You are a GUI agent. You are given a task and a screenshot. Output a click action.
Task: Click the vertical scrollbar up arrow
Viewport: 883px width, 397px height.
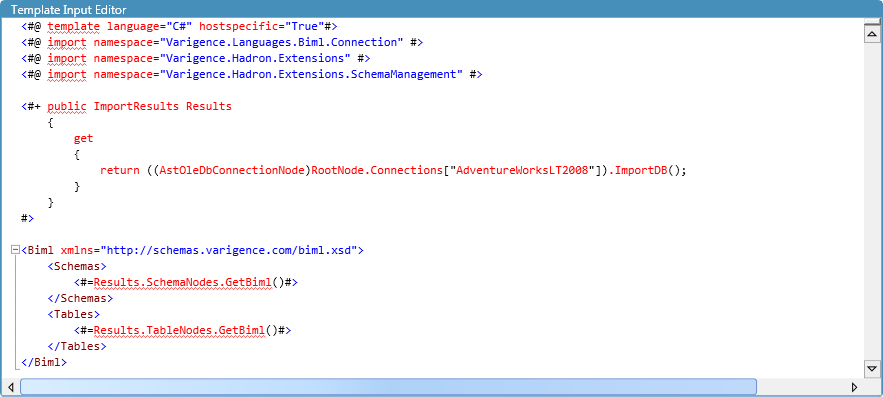pyautogui.click(x=872, y=34)
